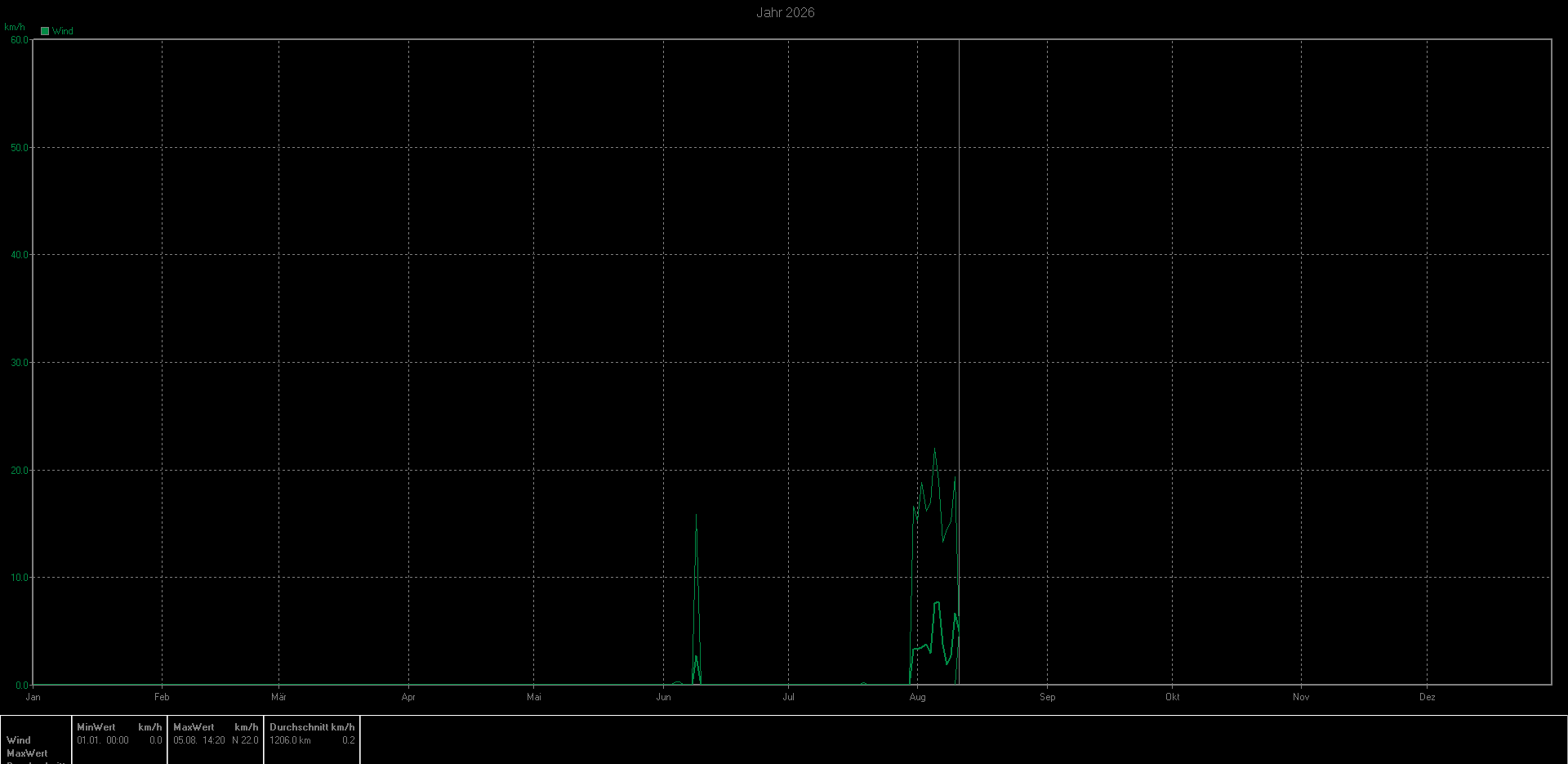This screenshot has width=1568, height=764.
Task: Click the Aug month label
Action: [x=917, y=697]
